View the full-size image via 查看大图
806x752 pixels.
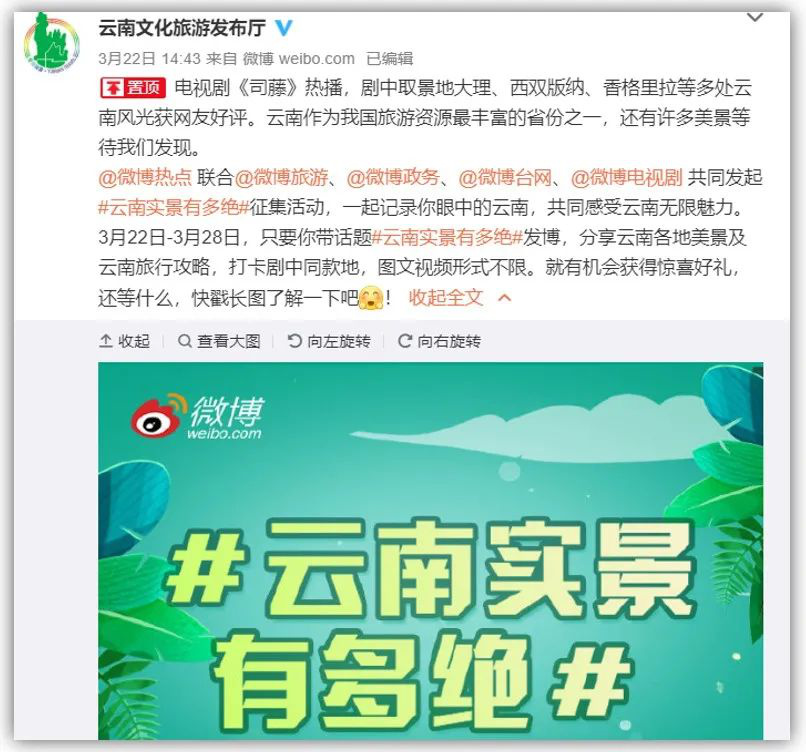click(219, 341)
